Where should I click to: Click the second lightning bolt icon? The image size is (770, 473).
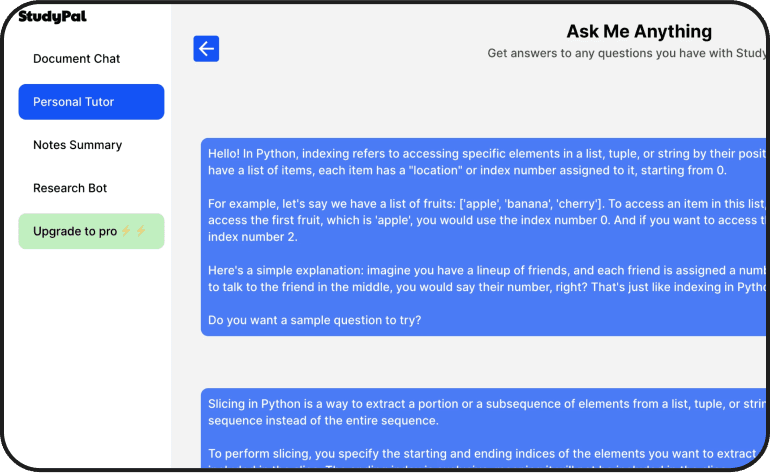pyautogui.click(x=141, y=230)
